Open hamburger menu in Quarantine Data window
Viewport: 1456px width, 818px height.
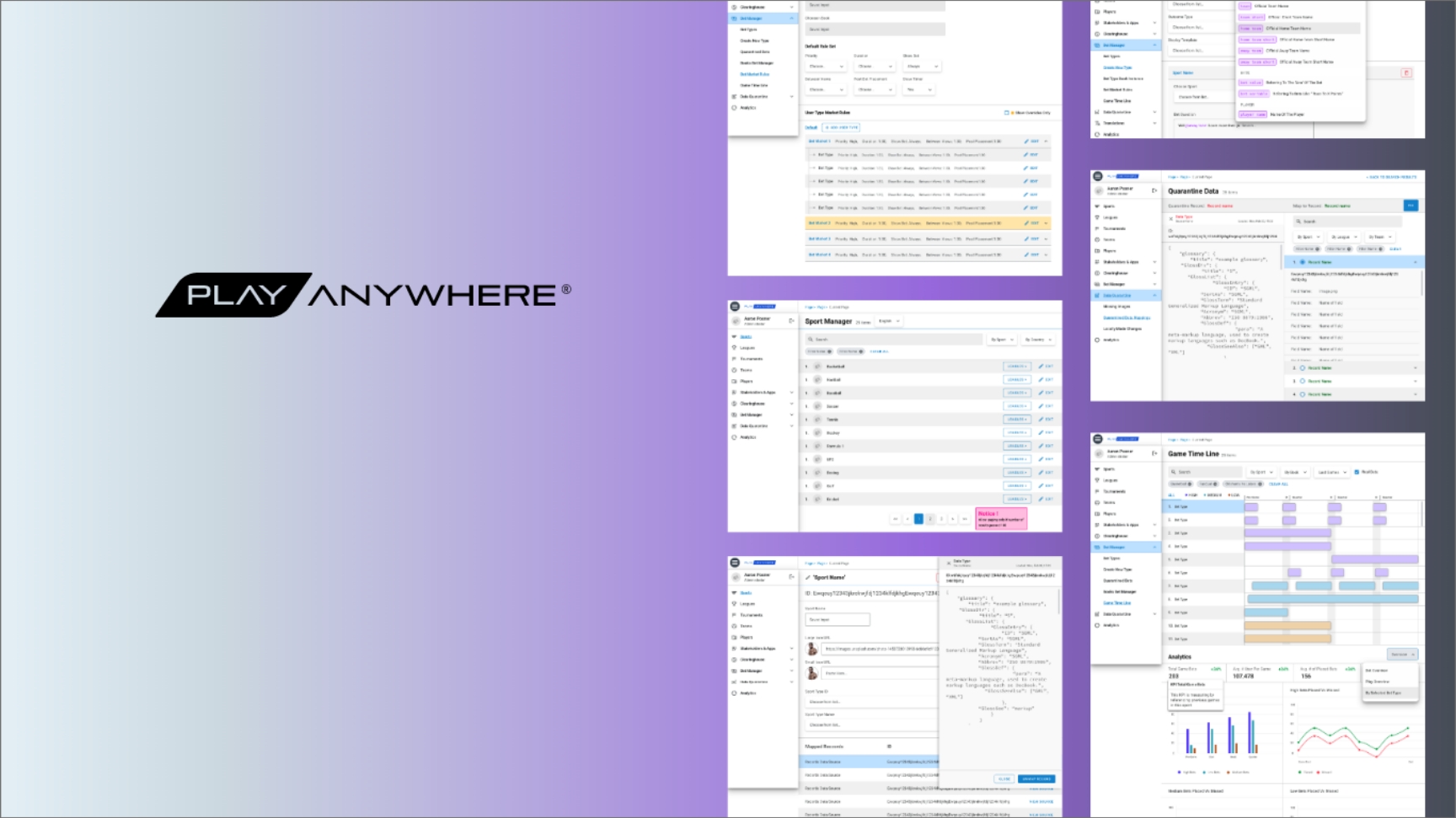click(x=1098, y=176)
